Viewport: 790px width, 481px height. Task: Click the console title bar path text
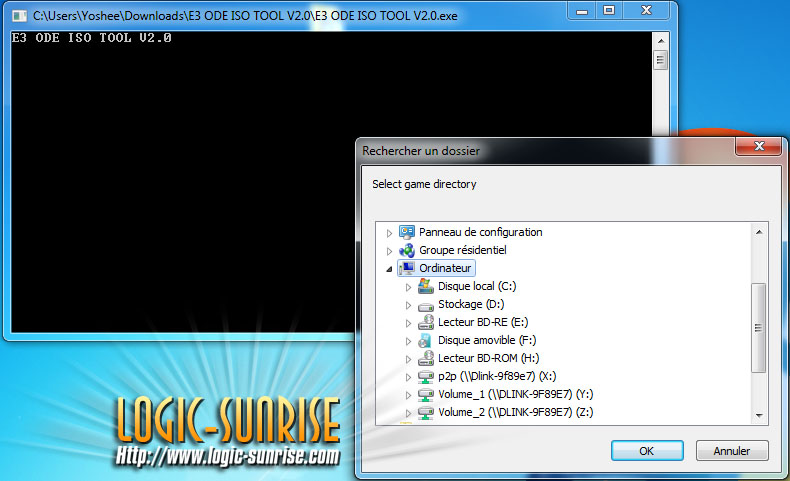tap(245, 16)
